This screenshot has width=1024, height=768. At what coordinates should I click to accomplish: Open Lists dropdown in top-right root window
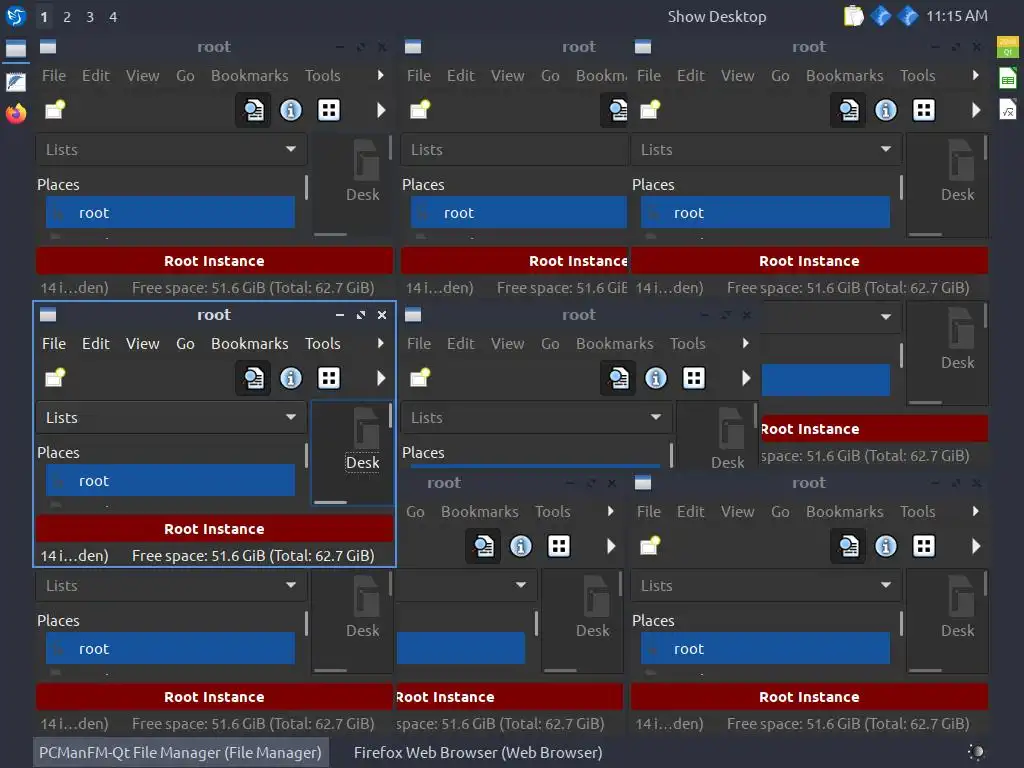[x=766, y=150]
